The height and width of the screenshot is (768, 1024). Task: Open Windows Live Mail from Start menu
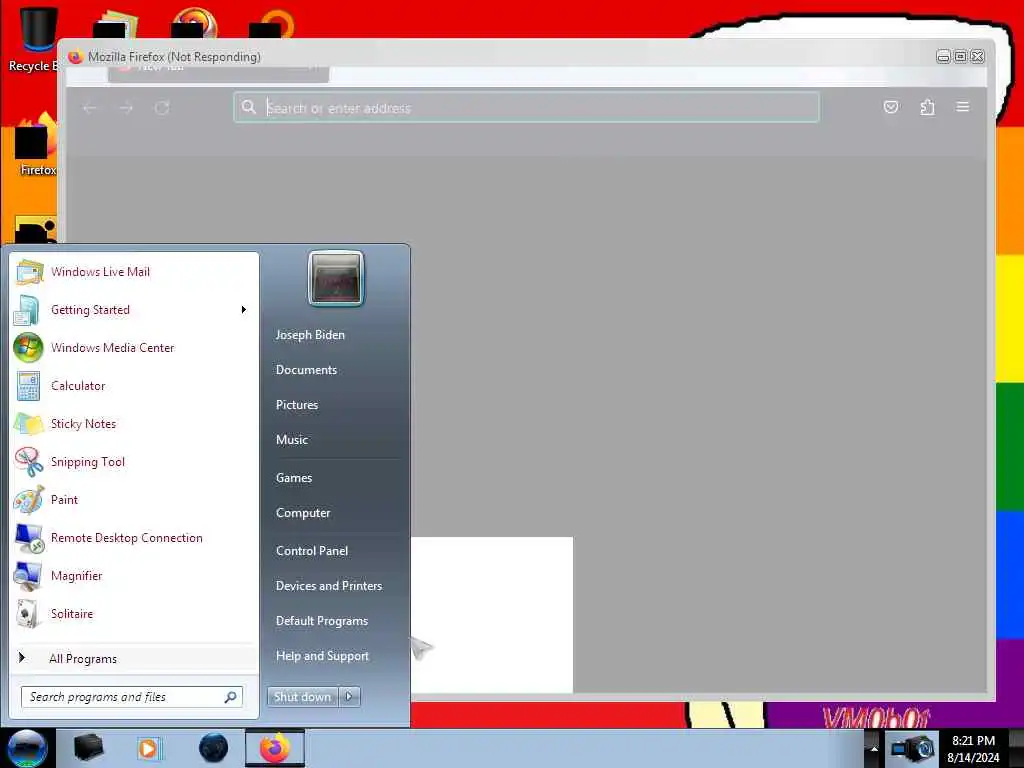coord(134,272)
